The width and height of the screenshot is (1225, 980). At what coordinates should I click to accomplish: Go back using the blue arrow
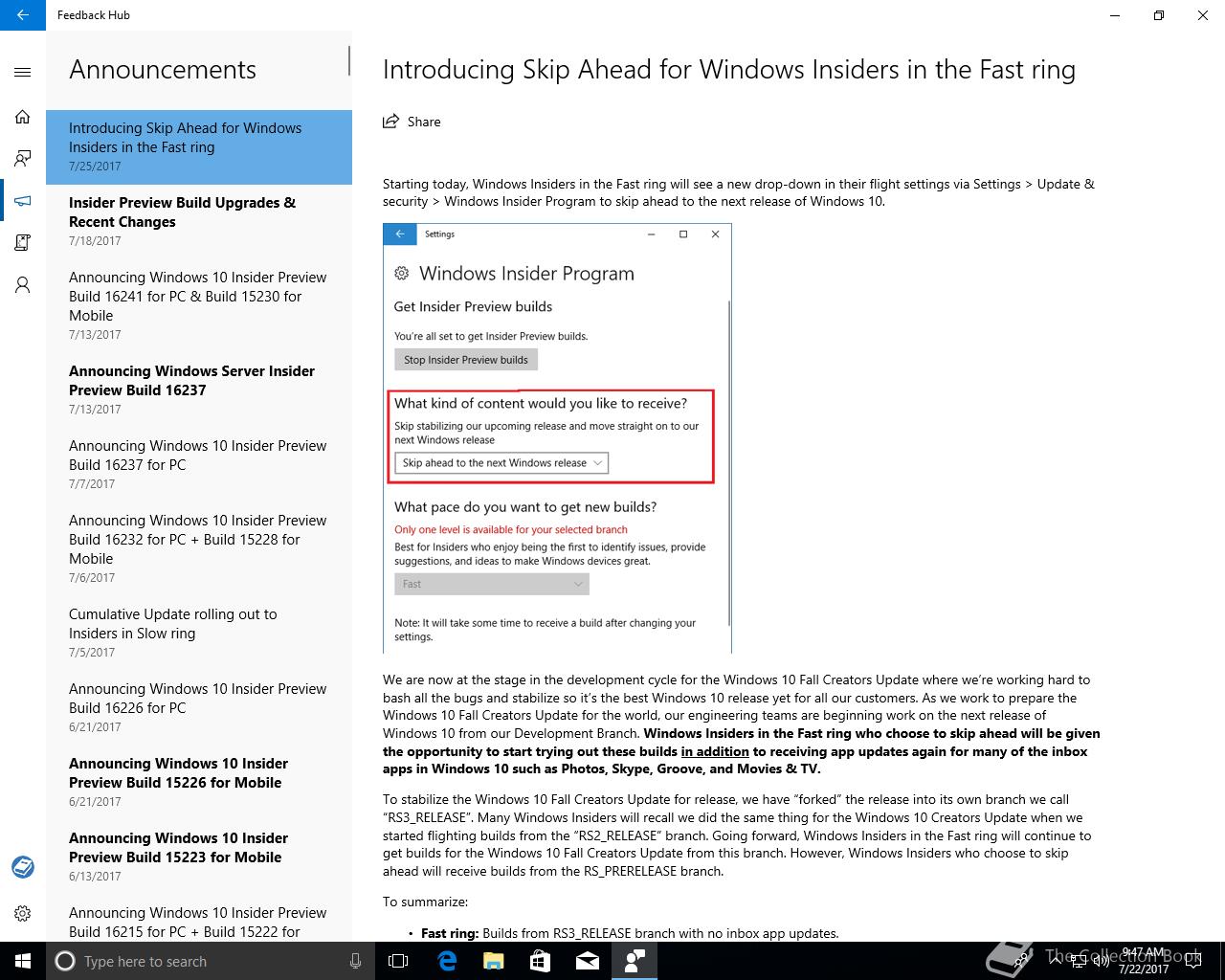pyautogui.click(x=23, y=15)
